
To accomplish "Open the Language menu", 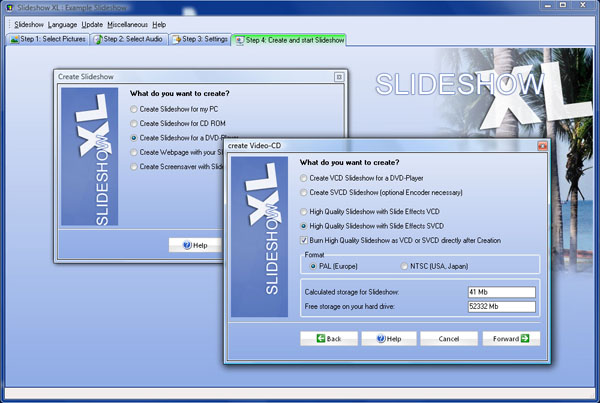I will pos(62,25).
